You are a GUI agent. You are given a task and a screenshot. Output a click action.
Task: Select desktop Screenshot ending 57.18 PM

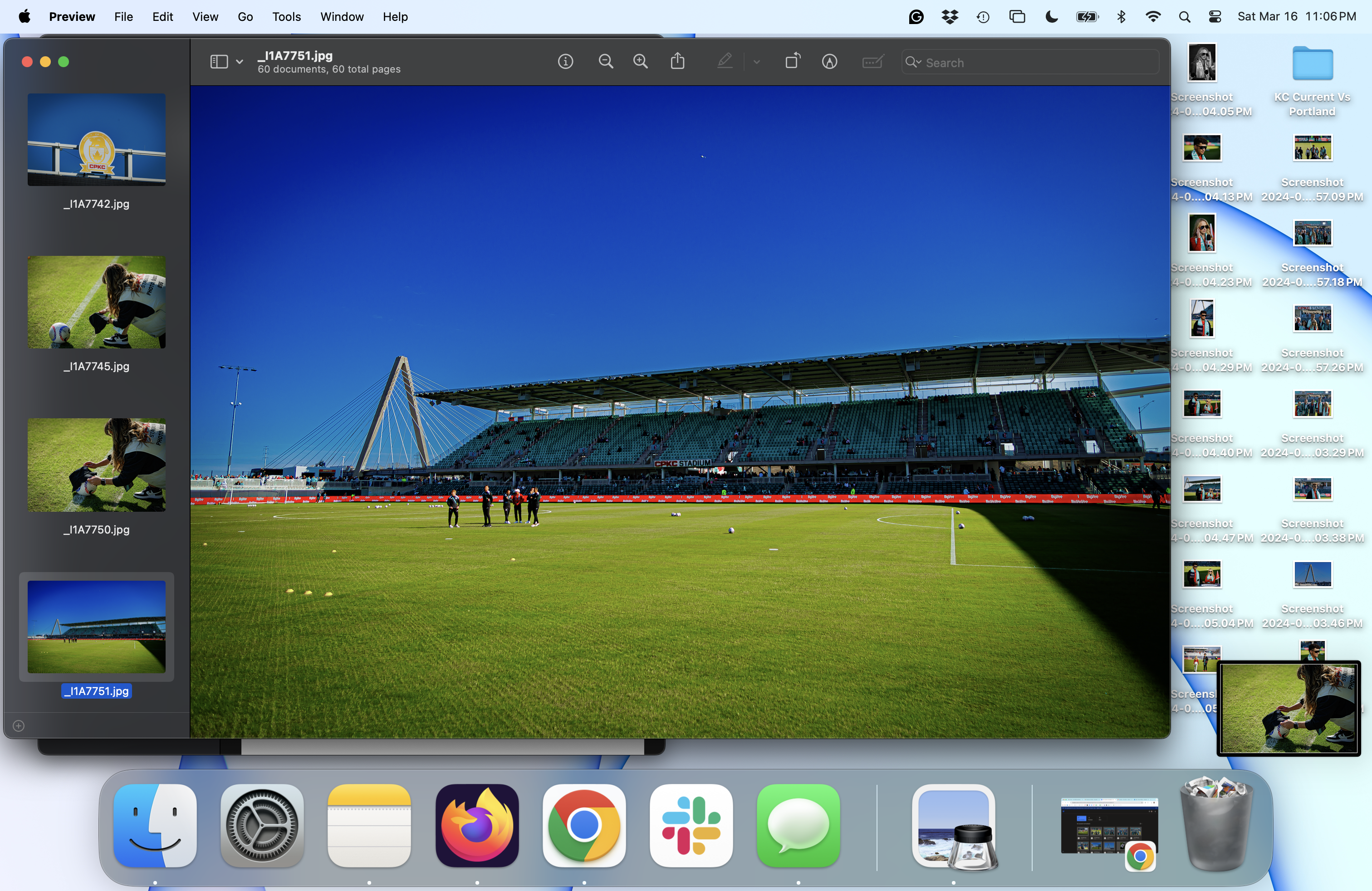1312,254
